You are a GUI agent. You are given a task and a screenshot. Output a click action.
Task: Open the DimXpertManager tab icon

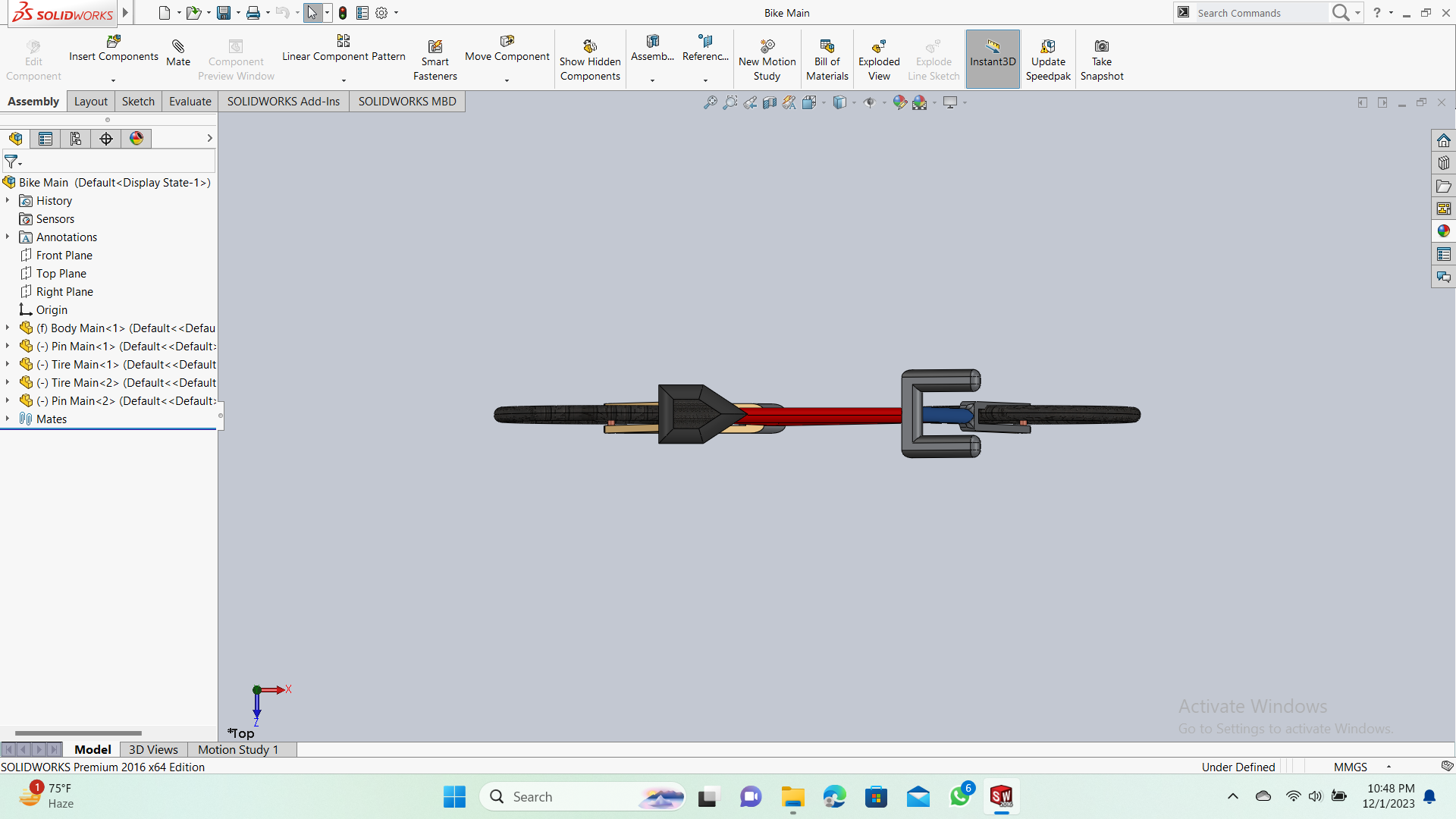pyautogui.click(x=106, y=139)
